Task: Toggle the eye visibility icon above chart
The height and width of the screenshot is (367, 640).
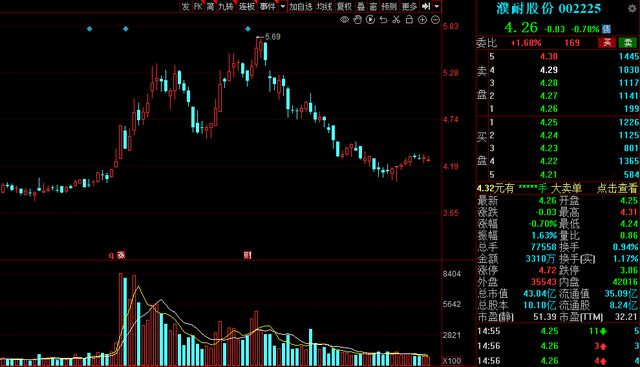Action: pyautogui.click(x=344, y=20)
